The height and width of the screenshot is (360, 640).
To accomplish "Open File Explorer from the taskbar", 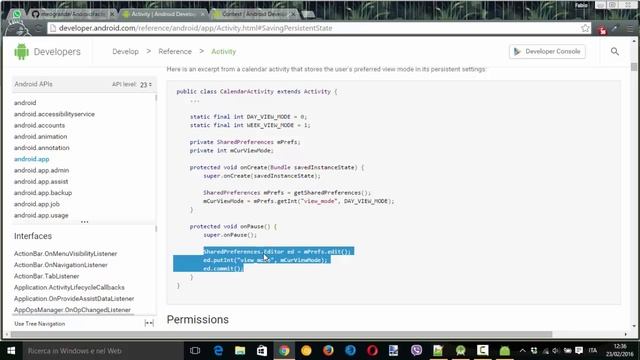I will [240, 351].
